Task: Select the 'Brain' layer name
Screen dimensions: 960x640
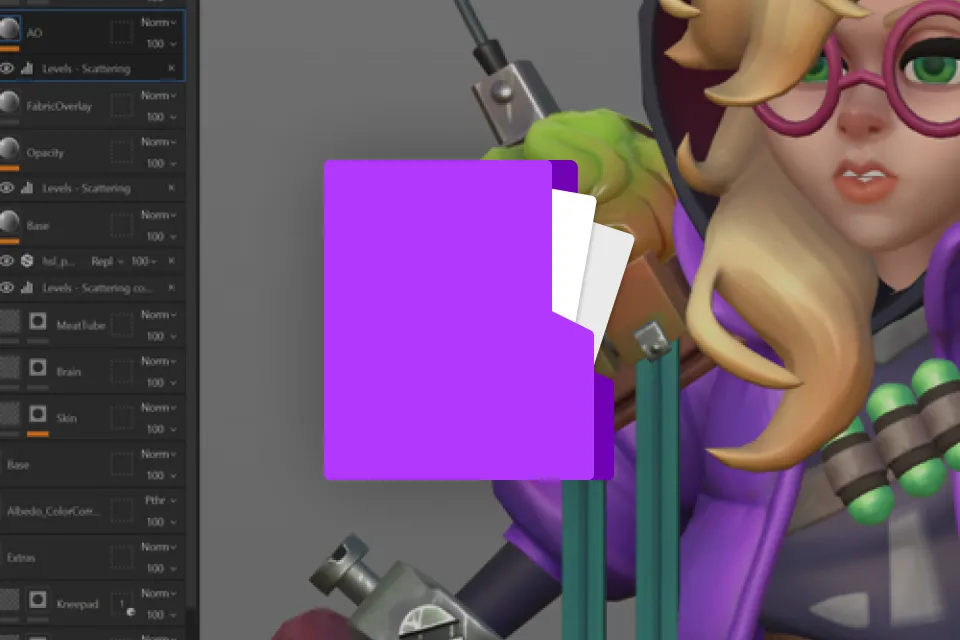Action: tap(69, 372)
